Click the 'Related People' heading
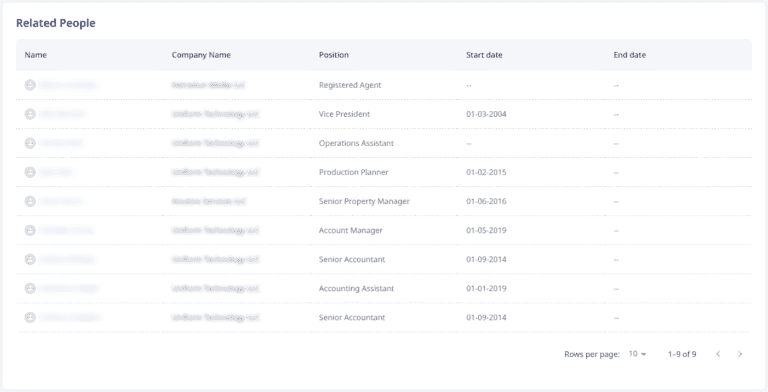Viewport: 768px width, 392px height. click(56, 23)
